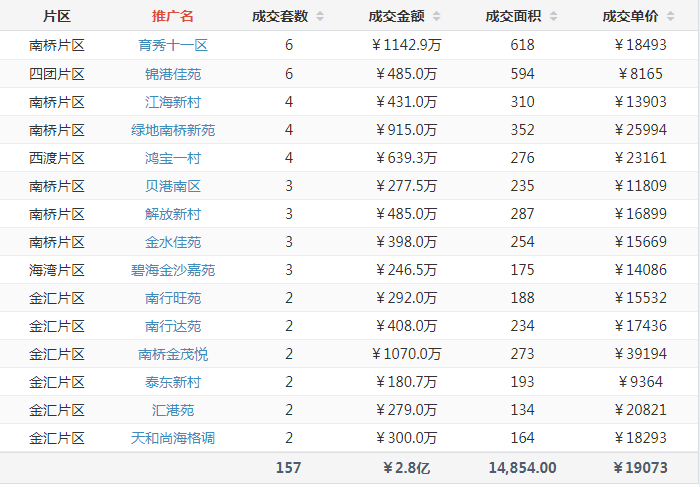Select the ¥25994 unit price cell
This screenshot has height=487, width=700.
tap(640, 130)
